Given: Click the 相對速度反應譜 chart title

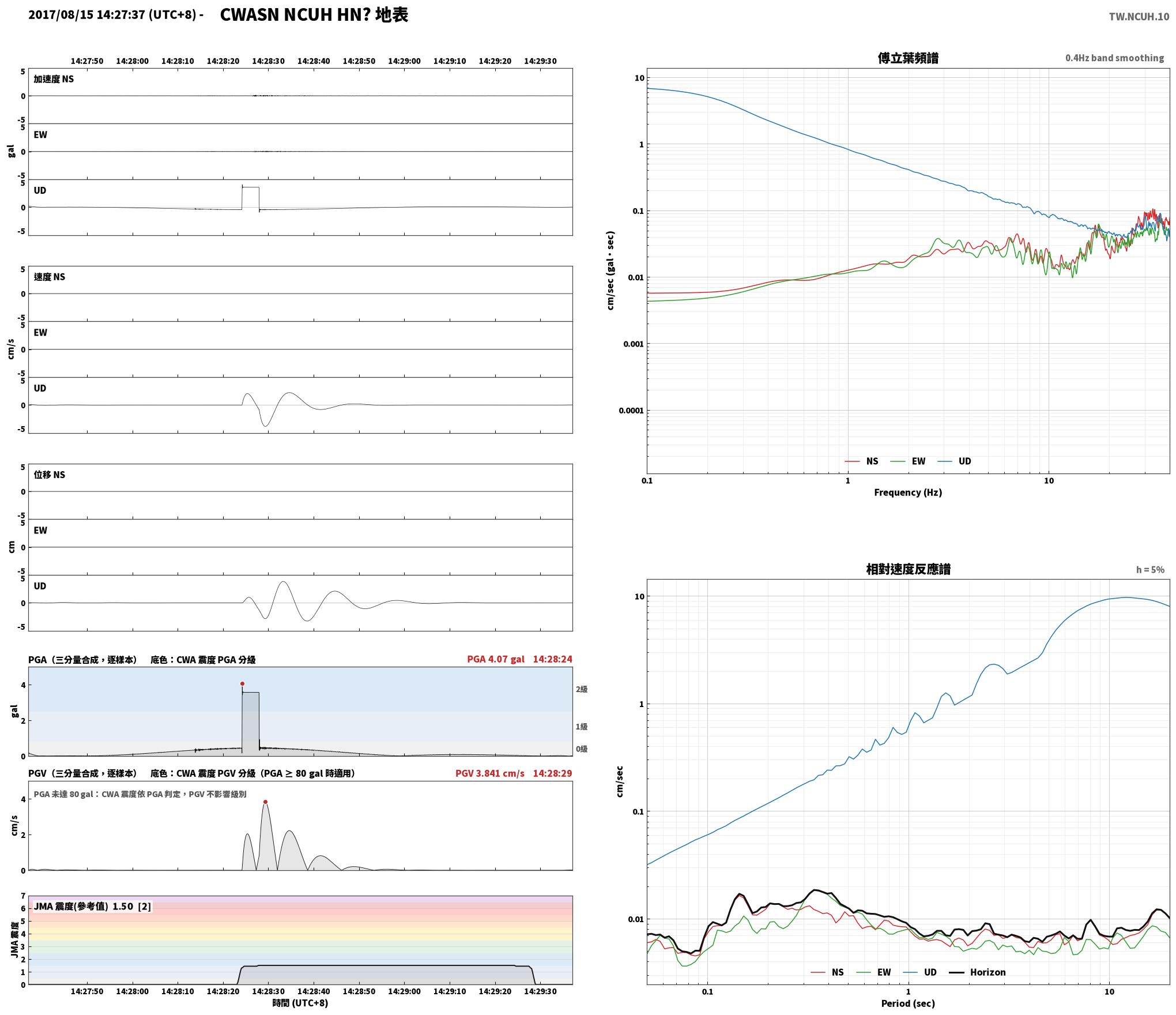Looking at the screenshot, I should 908,569.
